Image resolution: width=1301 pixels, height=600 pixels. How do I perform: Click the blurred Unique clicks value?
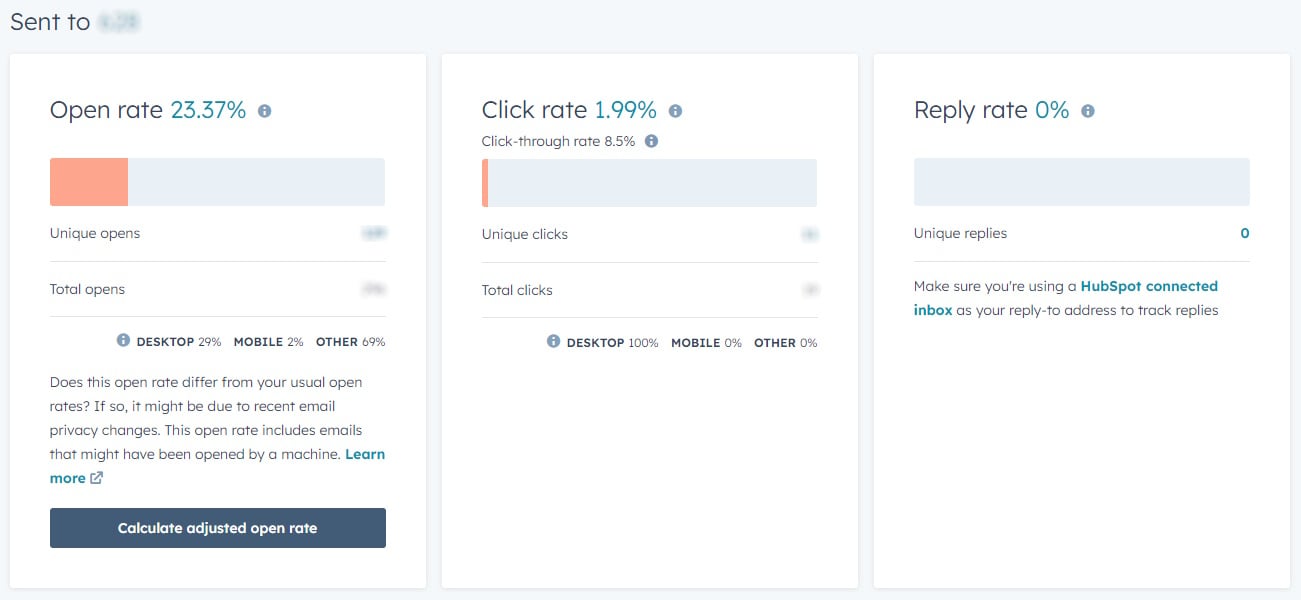click(809, 234)
